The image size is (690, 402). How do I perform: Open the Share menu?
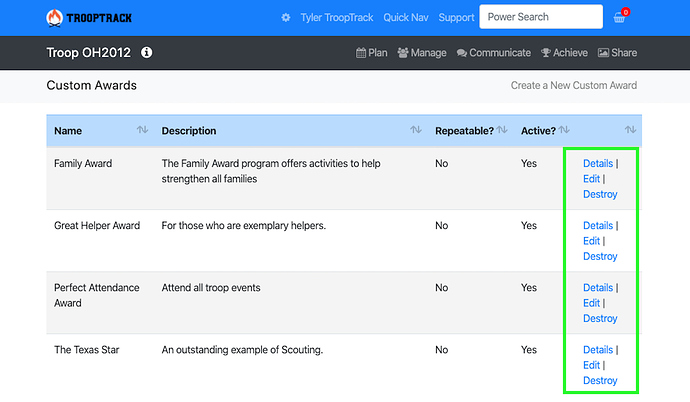(x=617, y=53)
